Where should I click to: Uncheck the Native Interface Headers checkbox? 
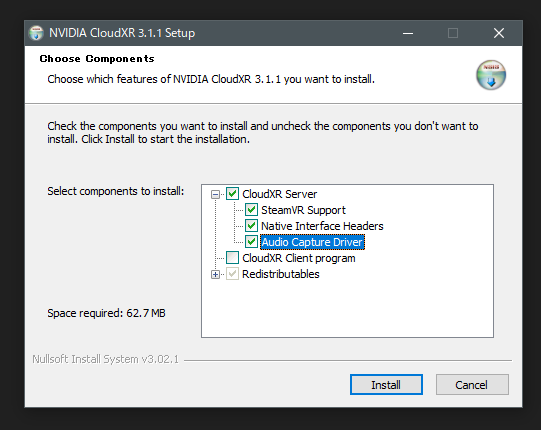251,226
